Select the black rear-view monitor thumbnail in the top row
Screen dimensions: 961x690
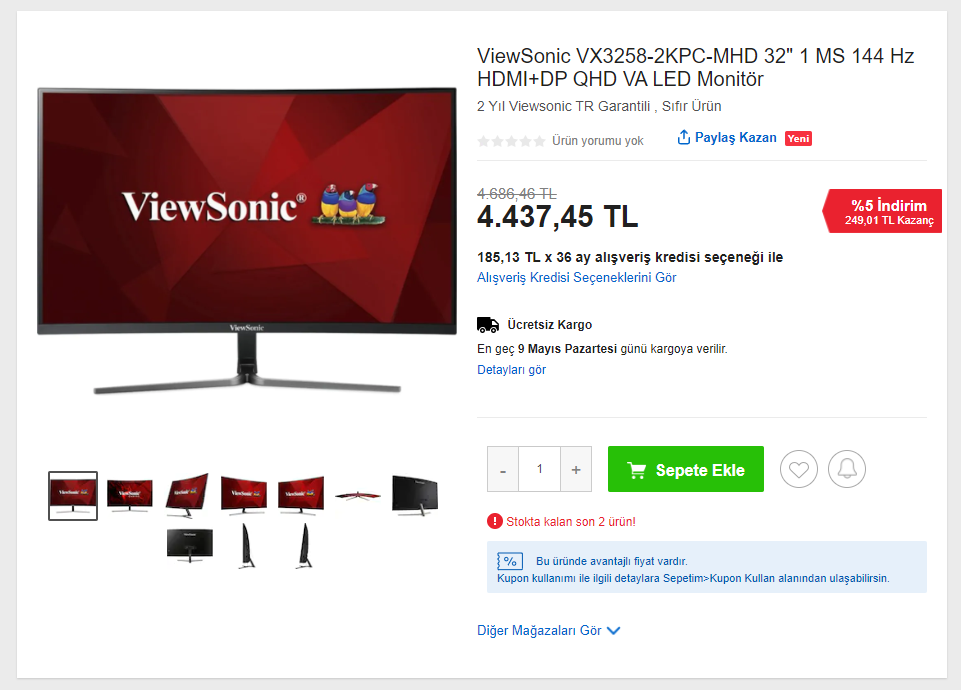pos(416,495)
